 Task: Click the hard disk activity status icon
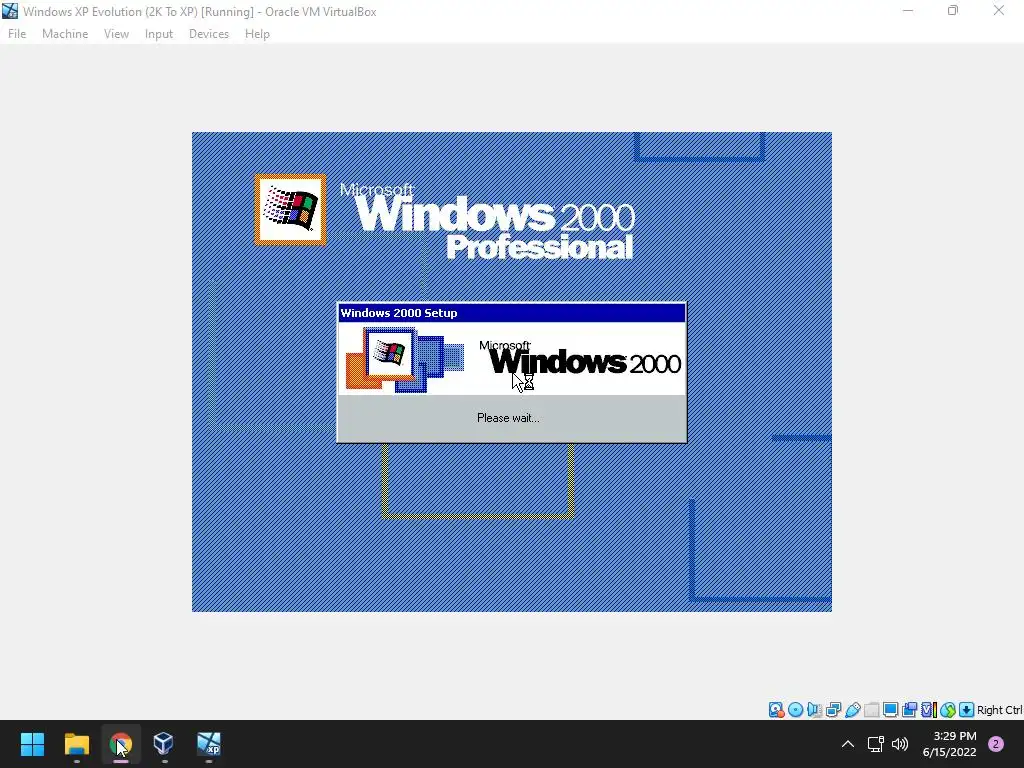(776, 710)
